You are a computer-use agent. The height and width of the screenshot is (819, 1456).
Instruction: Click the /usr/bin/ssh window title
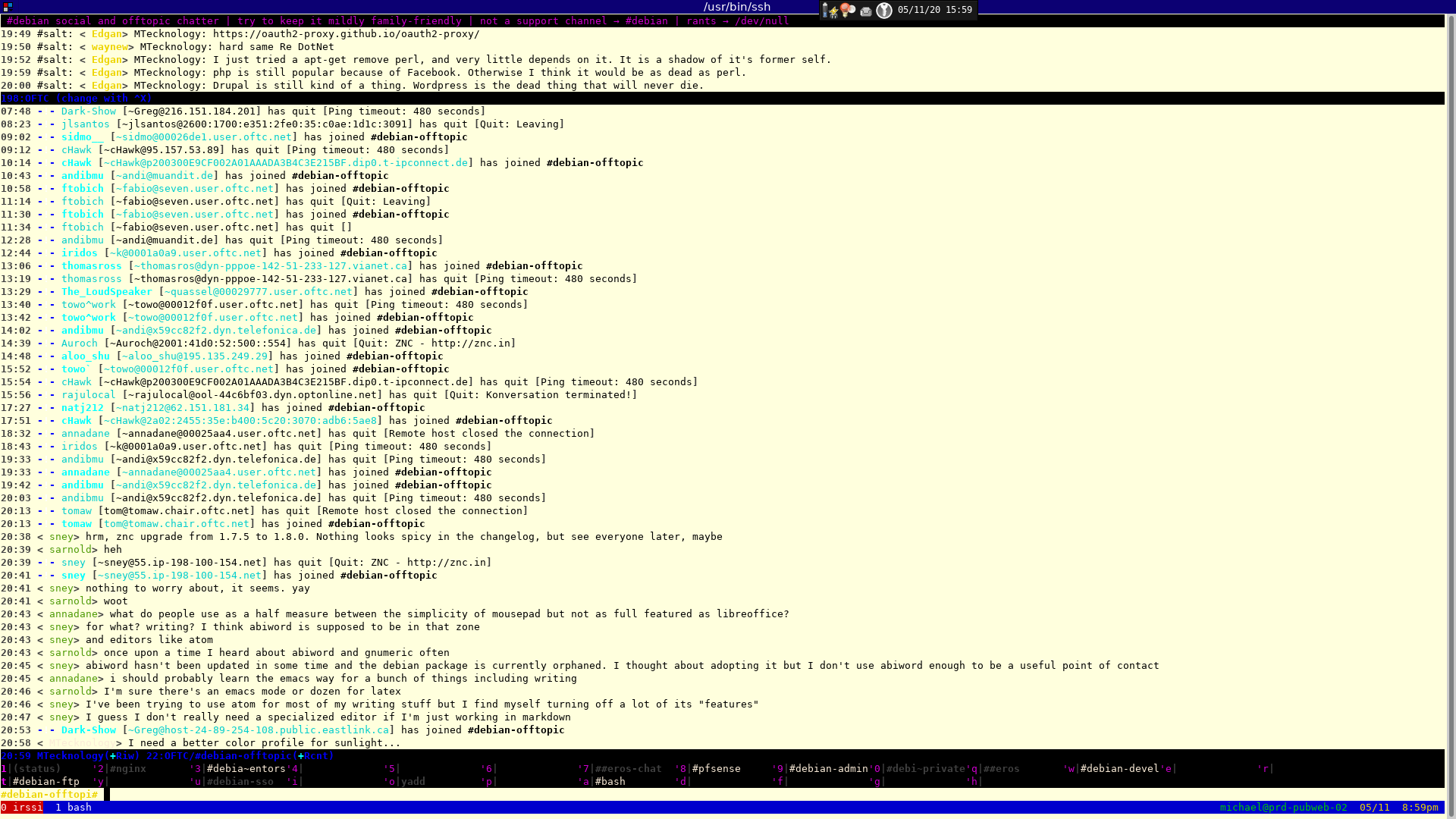pyautogui.click(x=737, y=7)
